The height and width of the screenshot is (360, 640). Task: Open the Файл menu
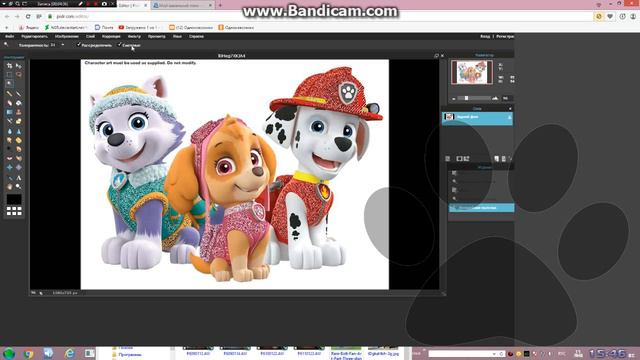[9, 36]
